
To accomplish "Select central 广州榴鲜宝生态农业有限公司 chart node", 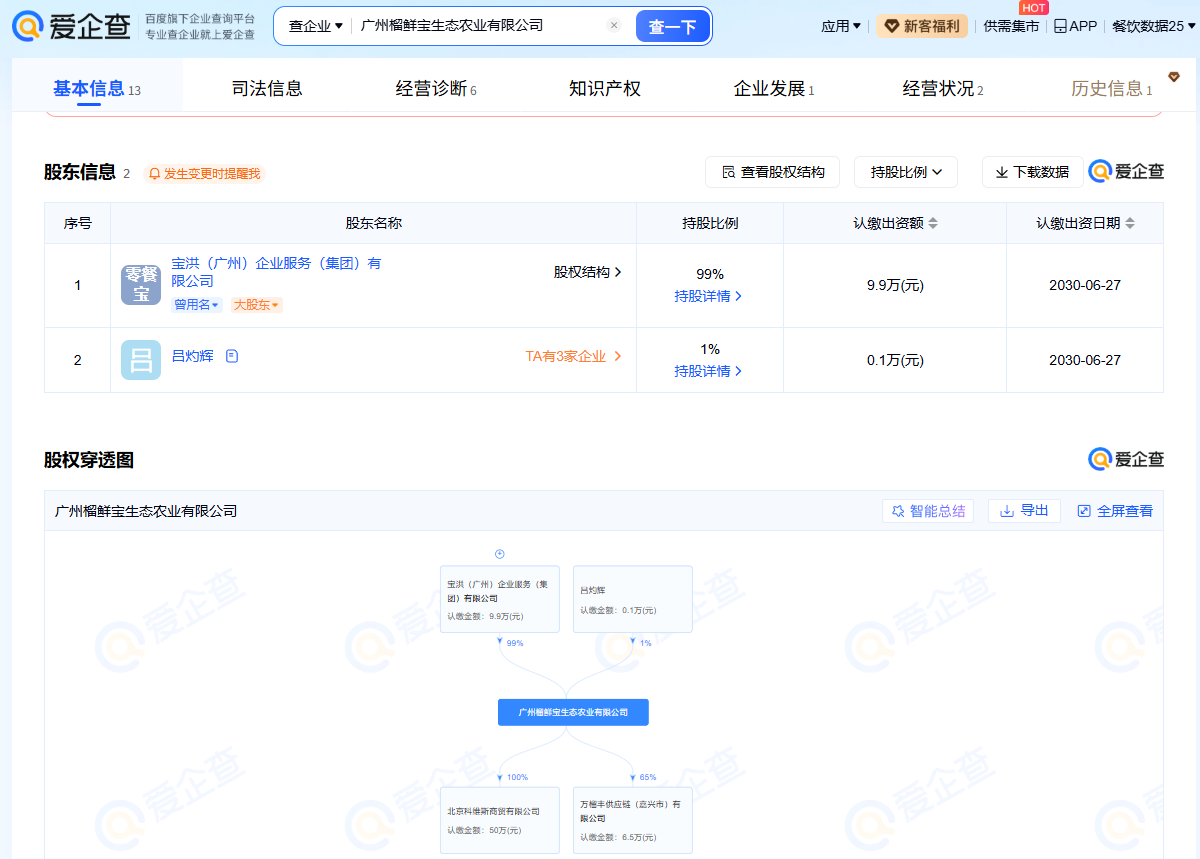I will click(573, 712).
